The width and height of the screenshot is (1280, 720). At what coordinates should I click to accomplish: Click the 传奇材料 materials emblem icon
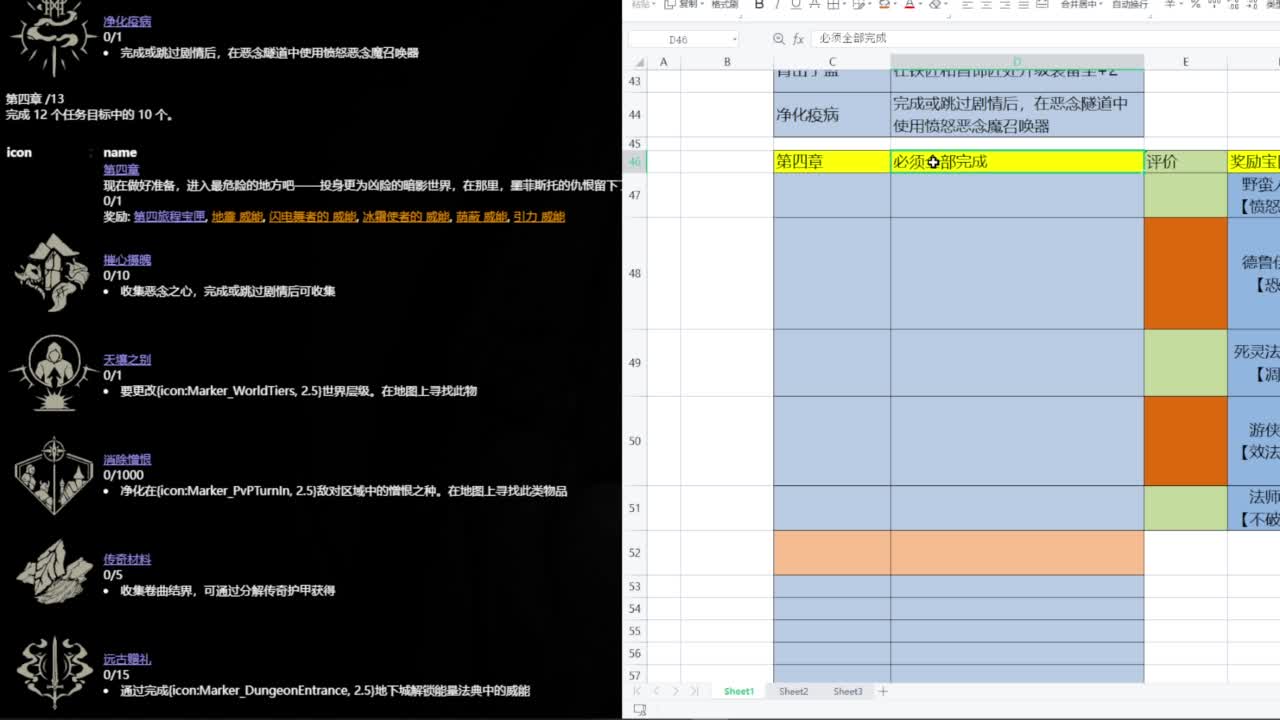click(x=53, y=572)
